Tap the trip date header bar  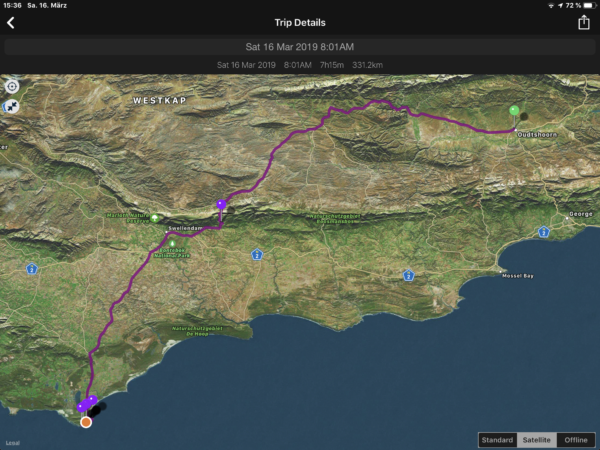click(x=299, y=46)
